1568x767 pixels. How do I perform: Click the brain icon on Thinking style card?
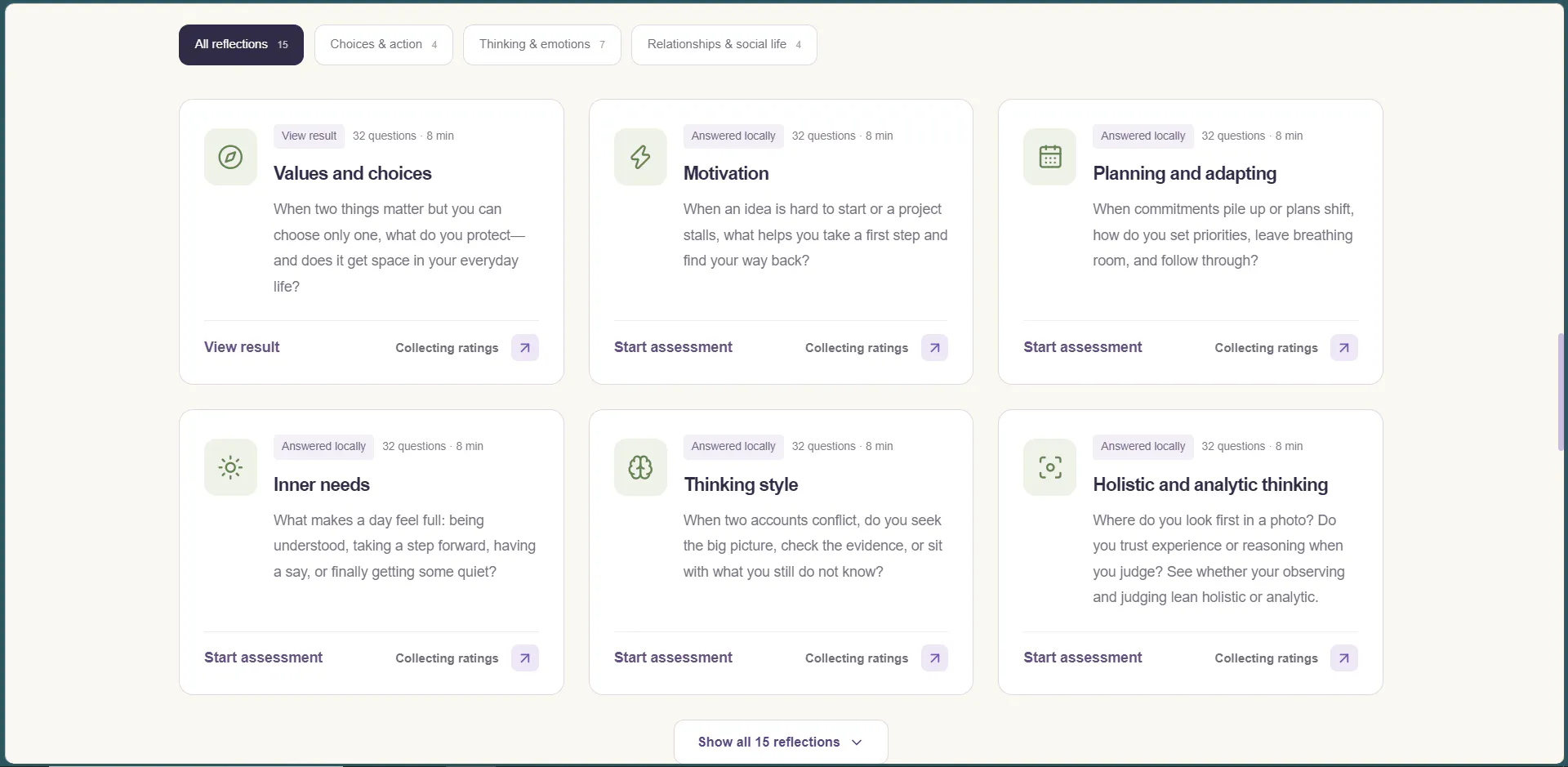[x=640, y=467]
